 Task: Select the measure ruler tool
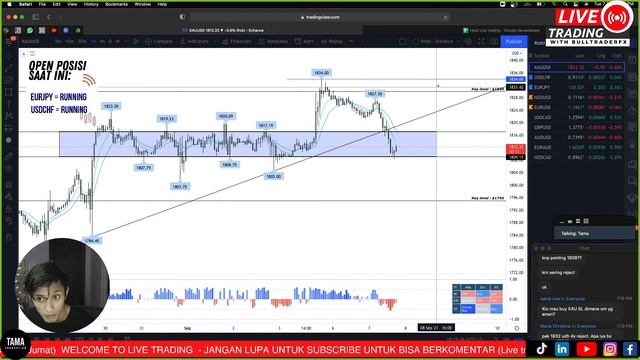(9, 156)
